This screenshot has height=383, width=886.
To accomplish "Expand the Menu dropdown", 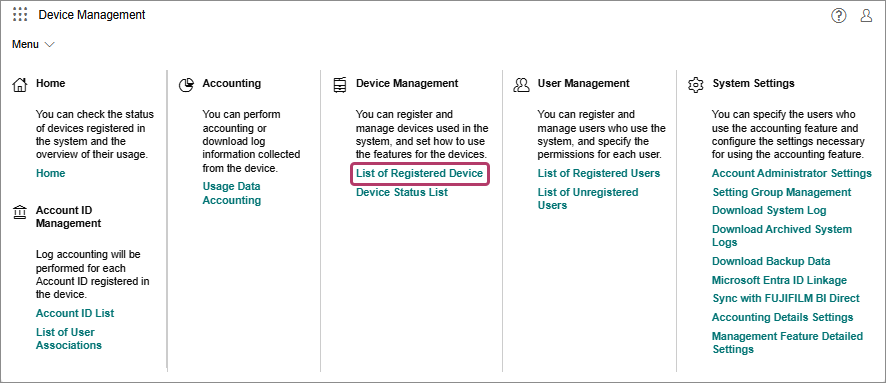I will coord(33,45).
